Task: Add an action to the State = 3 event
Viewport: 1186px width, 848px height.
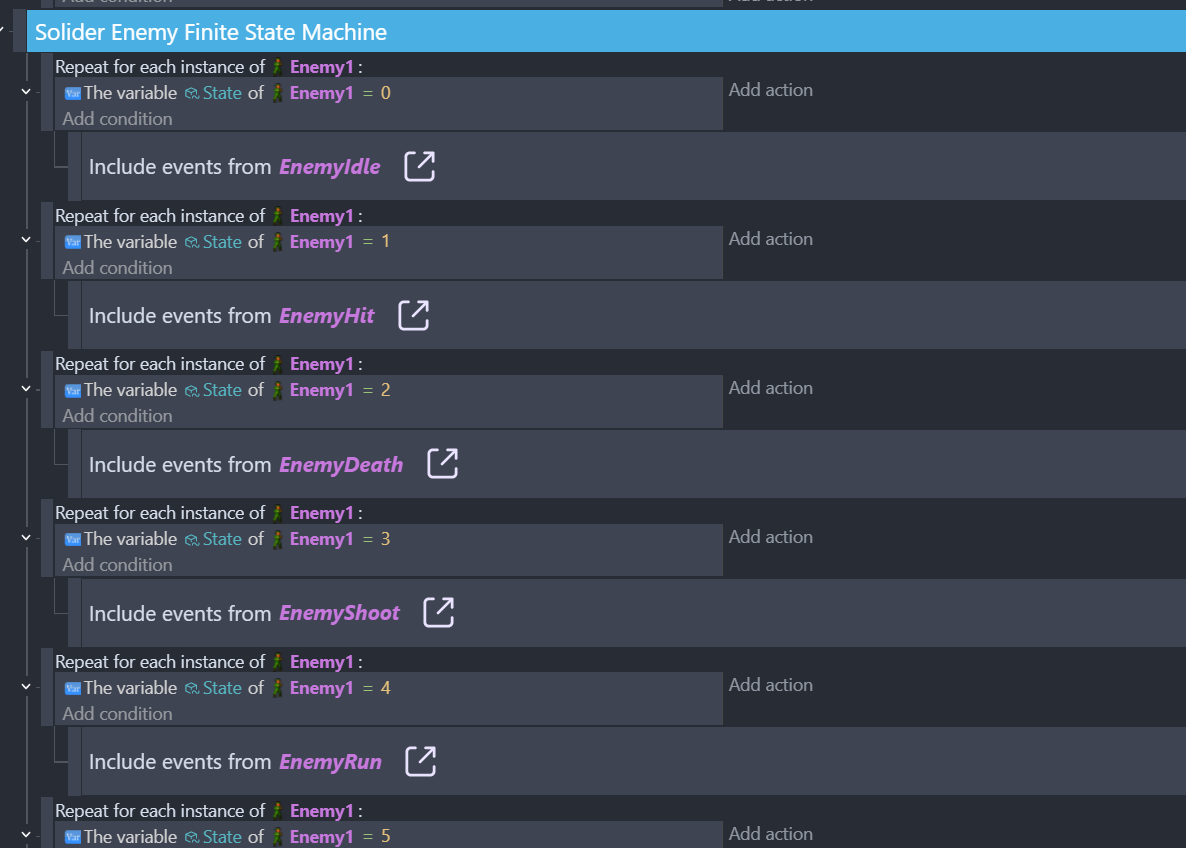Action: pyautogui.click(x=770, y=537)
